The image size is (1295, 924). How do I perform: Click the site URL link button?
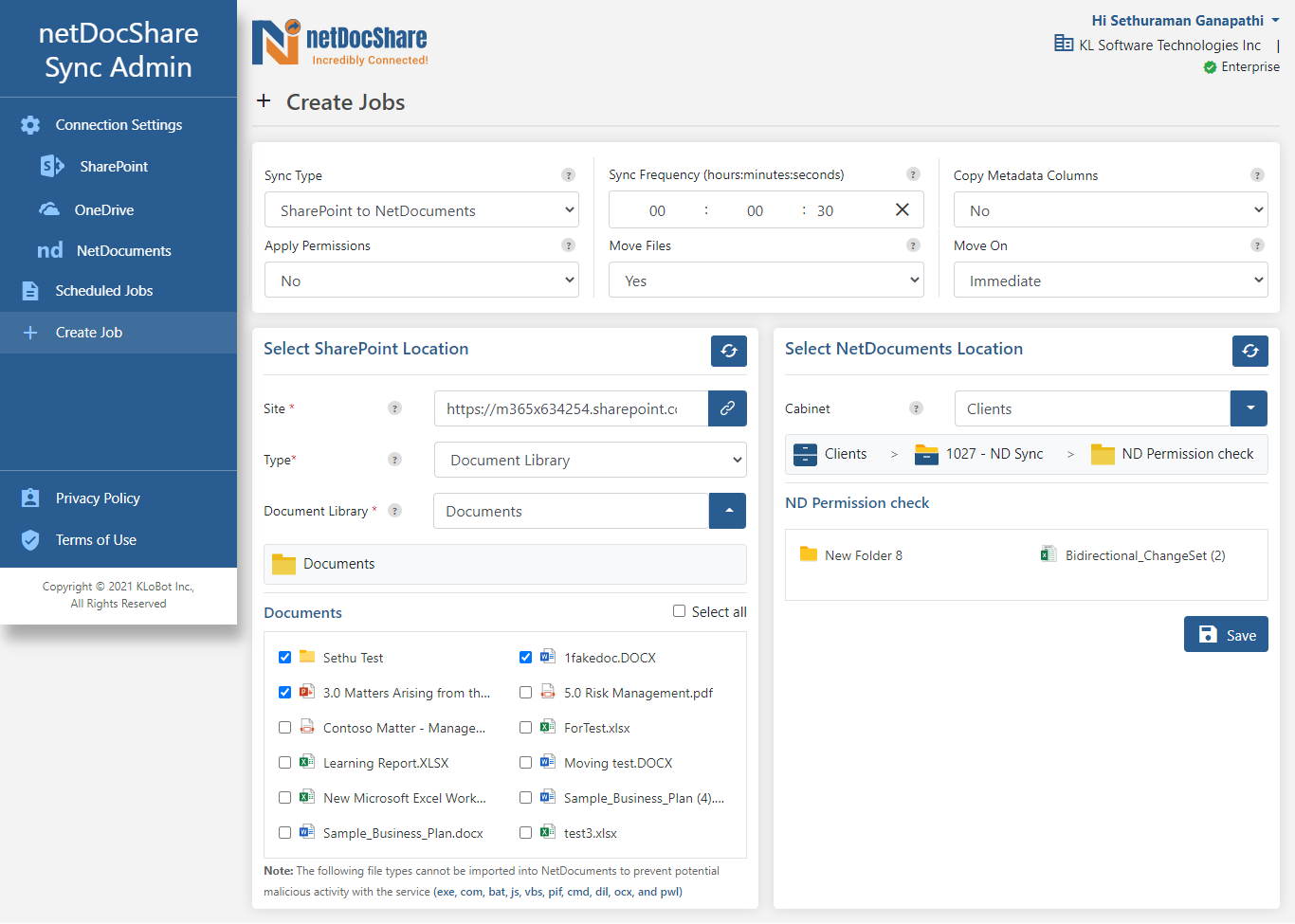pyautogui.click(x=727, y=408)
